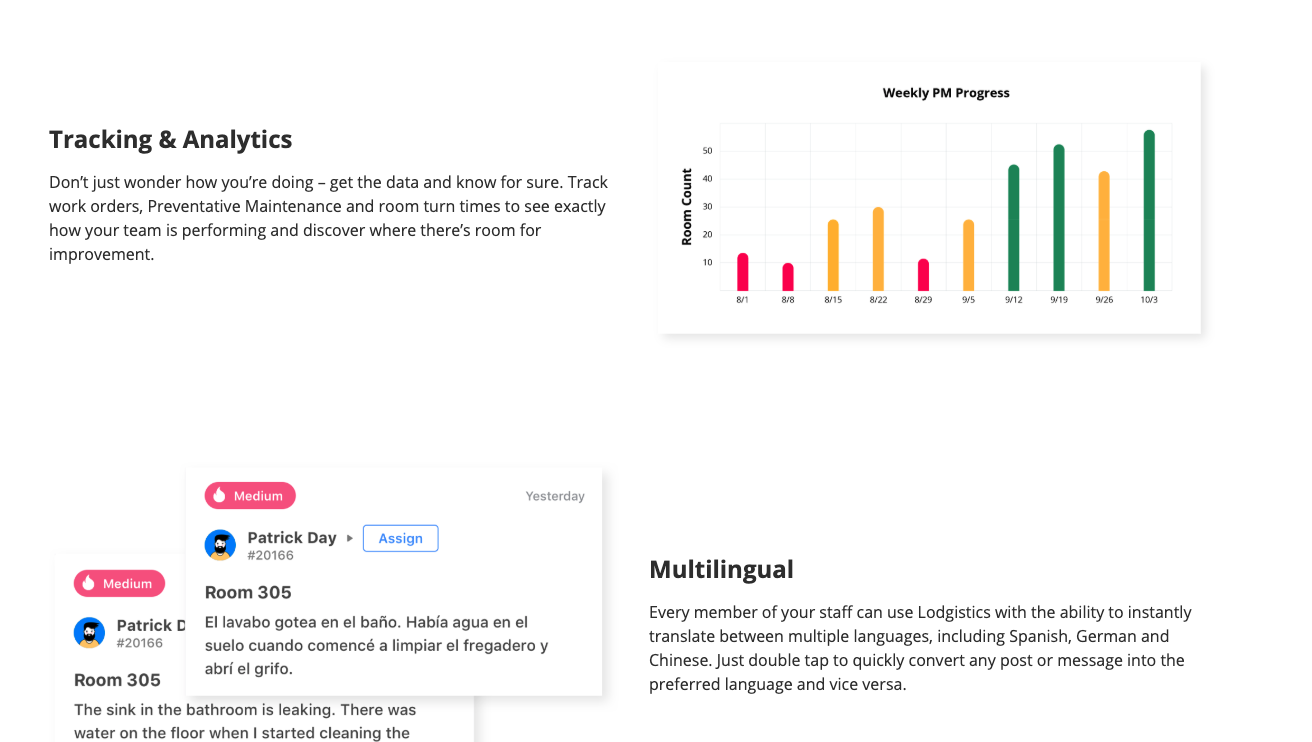Click the orange 9/26 bar
1312x742 pixels.
[1104, 231]
